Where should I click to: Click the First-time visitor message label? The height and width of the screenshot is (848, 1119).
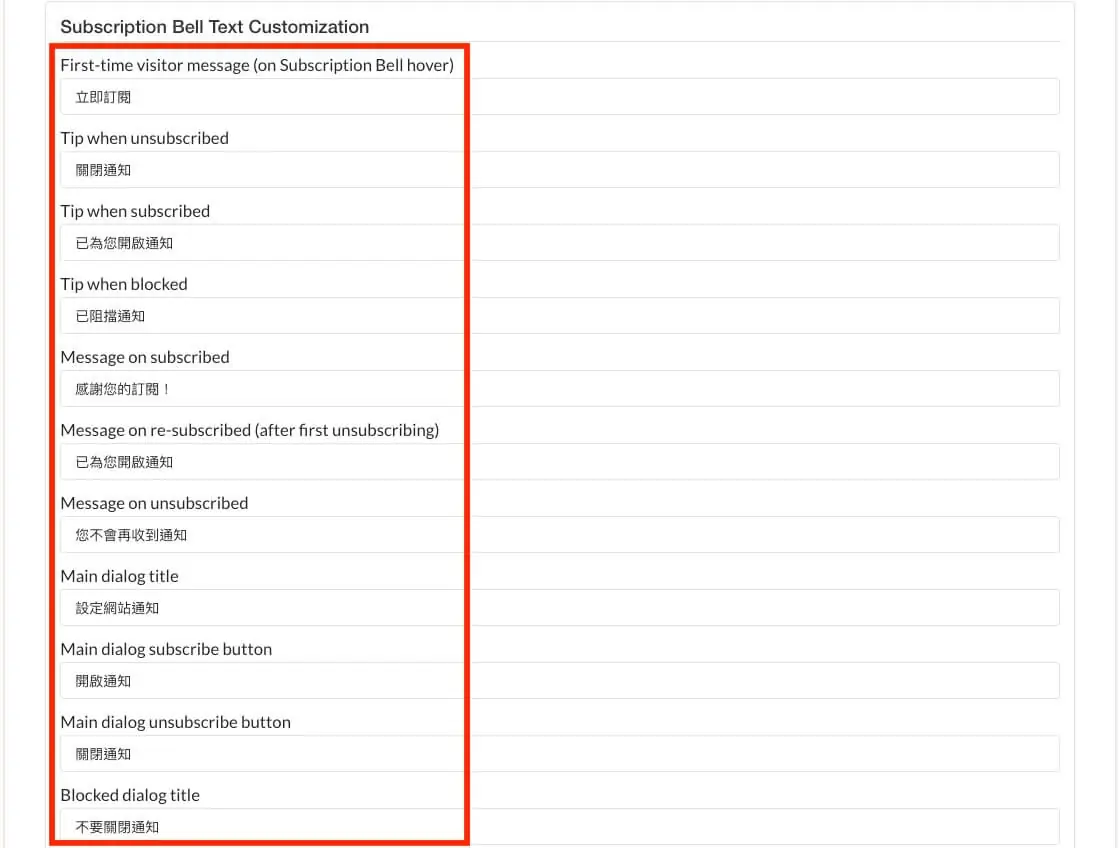pyautogui.click(x=257, y=65)
